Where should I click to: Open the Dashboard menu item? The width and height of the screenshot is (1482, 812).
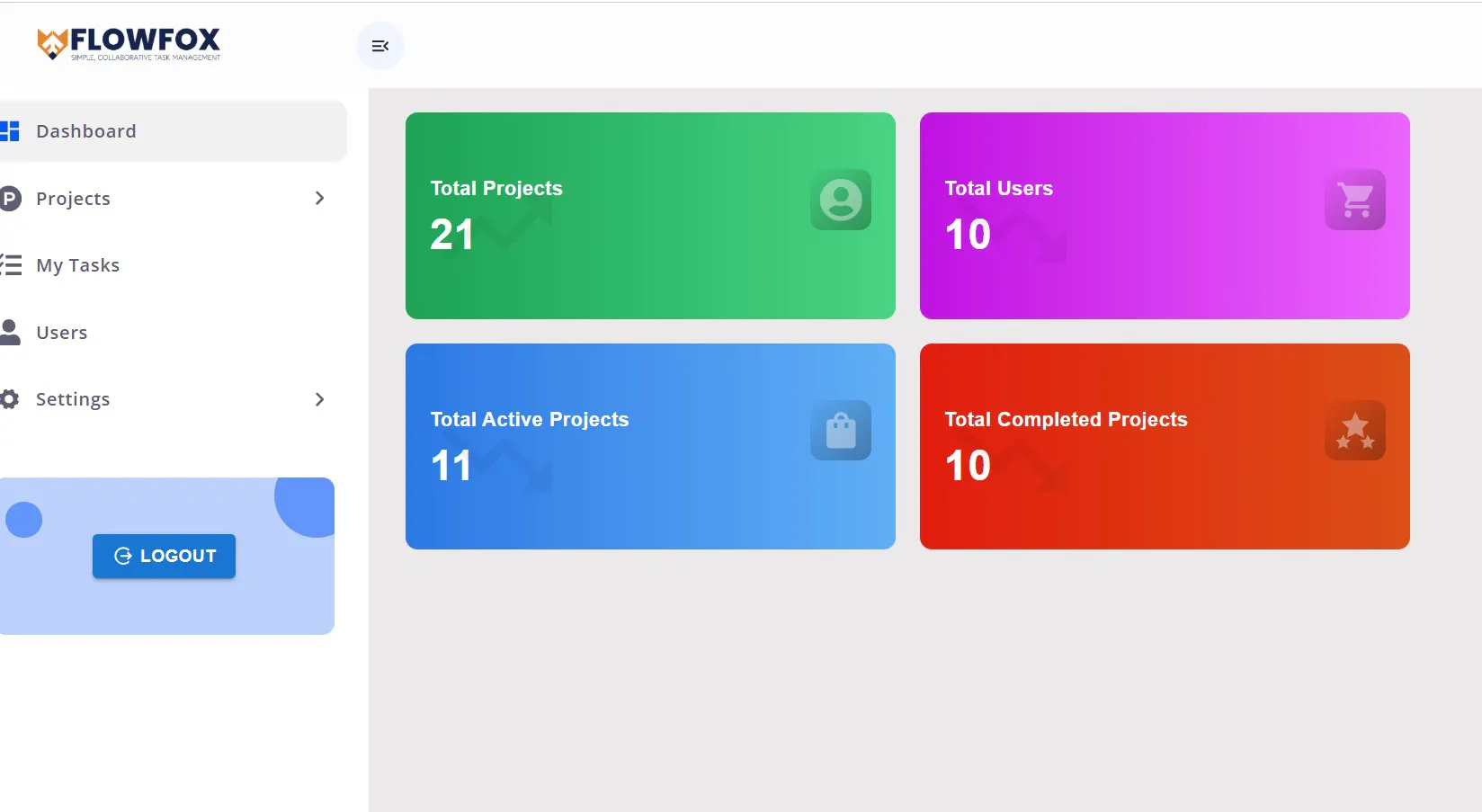coord(174,131)
